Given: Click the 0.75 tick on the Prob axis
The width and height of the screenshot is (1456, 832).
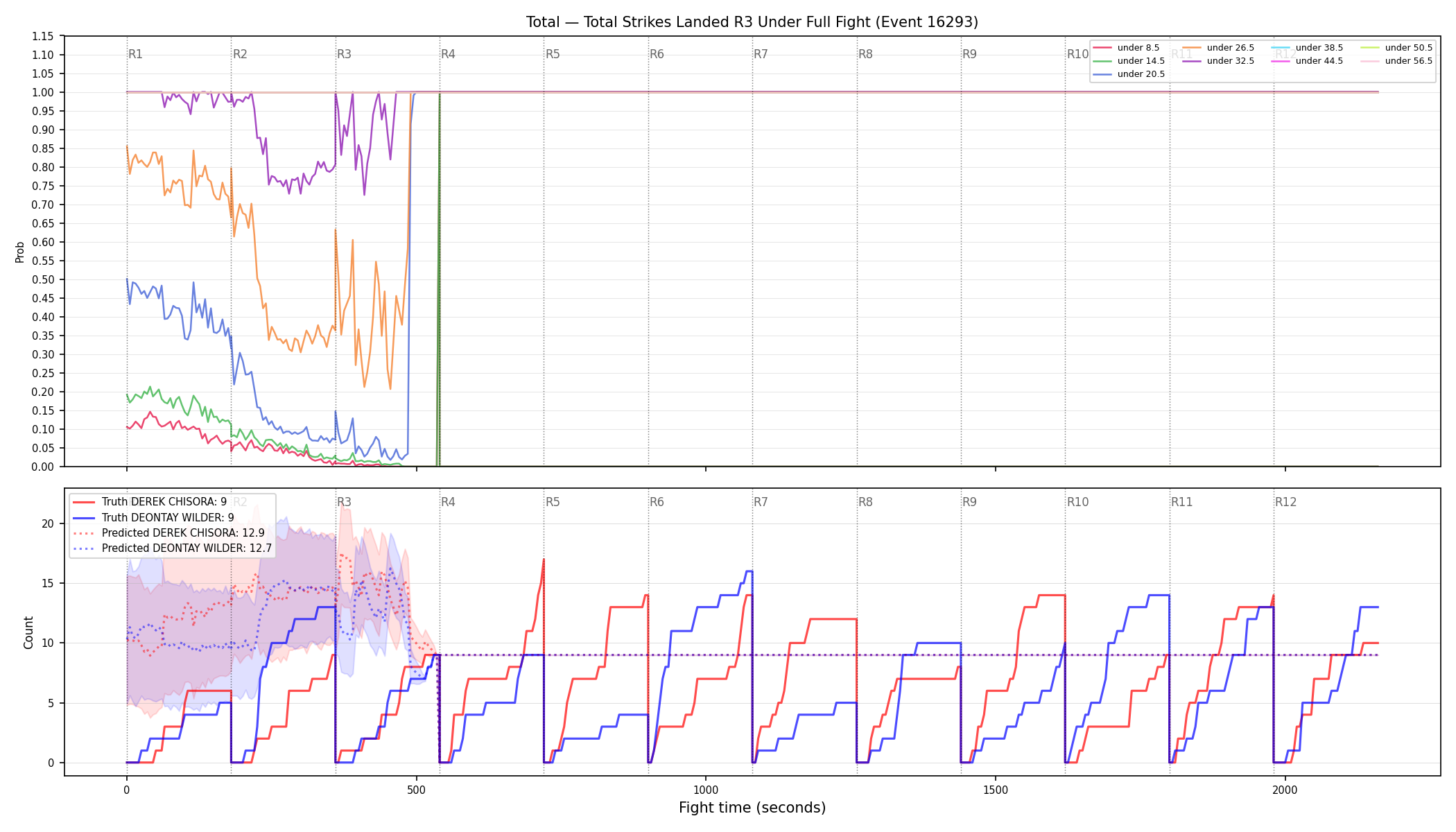Looking at the screenshot, I should (43, 186).
